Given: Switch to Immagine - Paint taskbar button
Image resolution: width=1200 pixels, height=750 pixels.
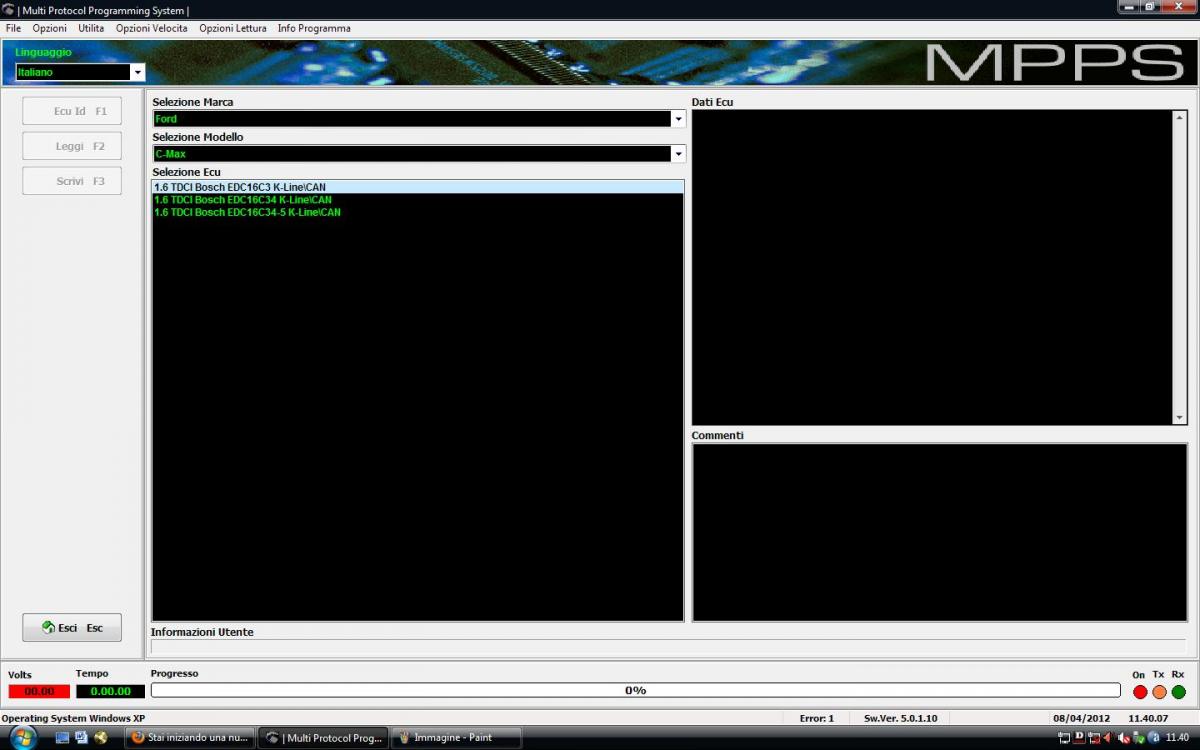Looking at the screenshot, I should 457,738.
